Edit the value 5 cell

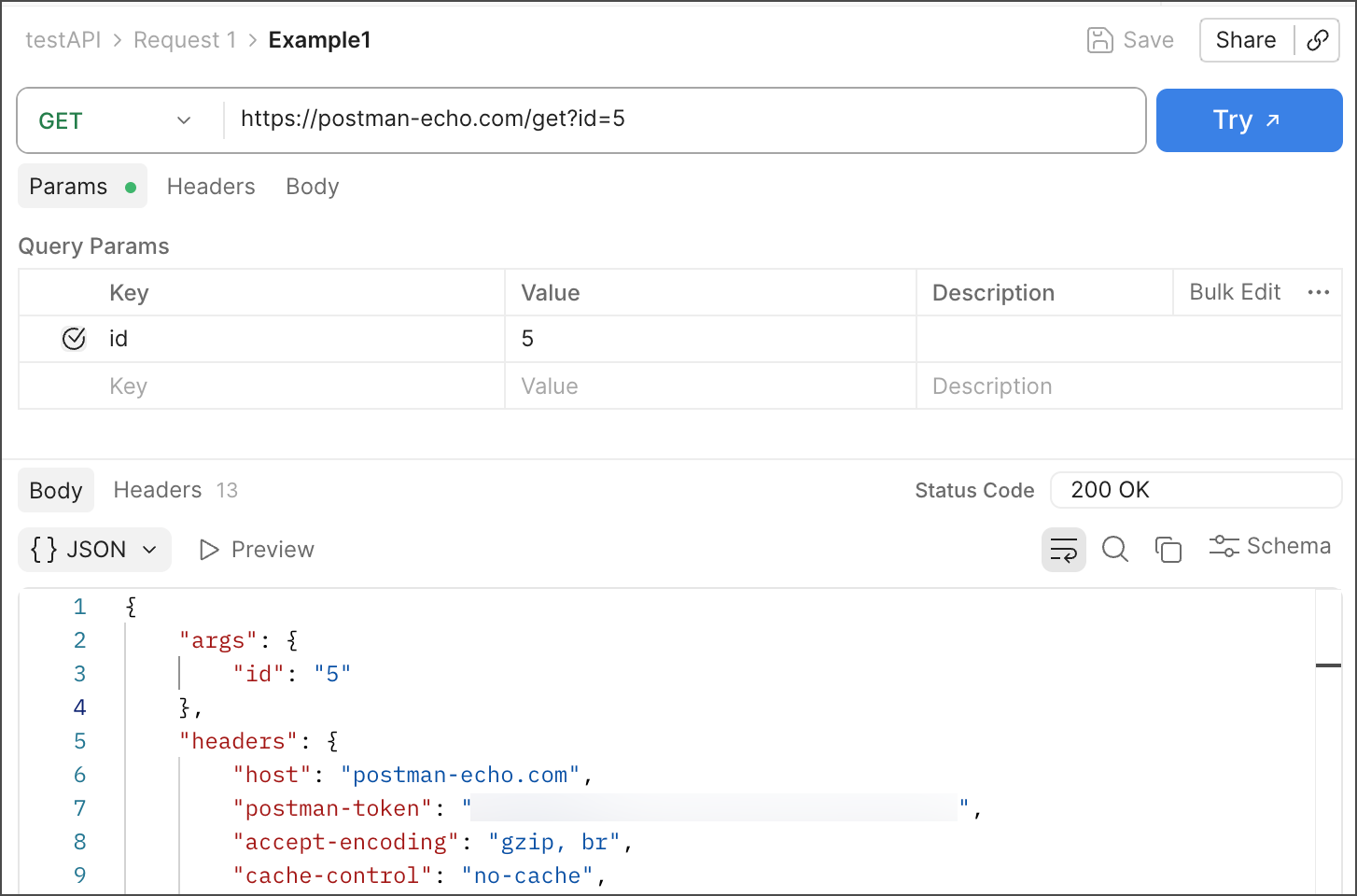click(x=710, y=339)
